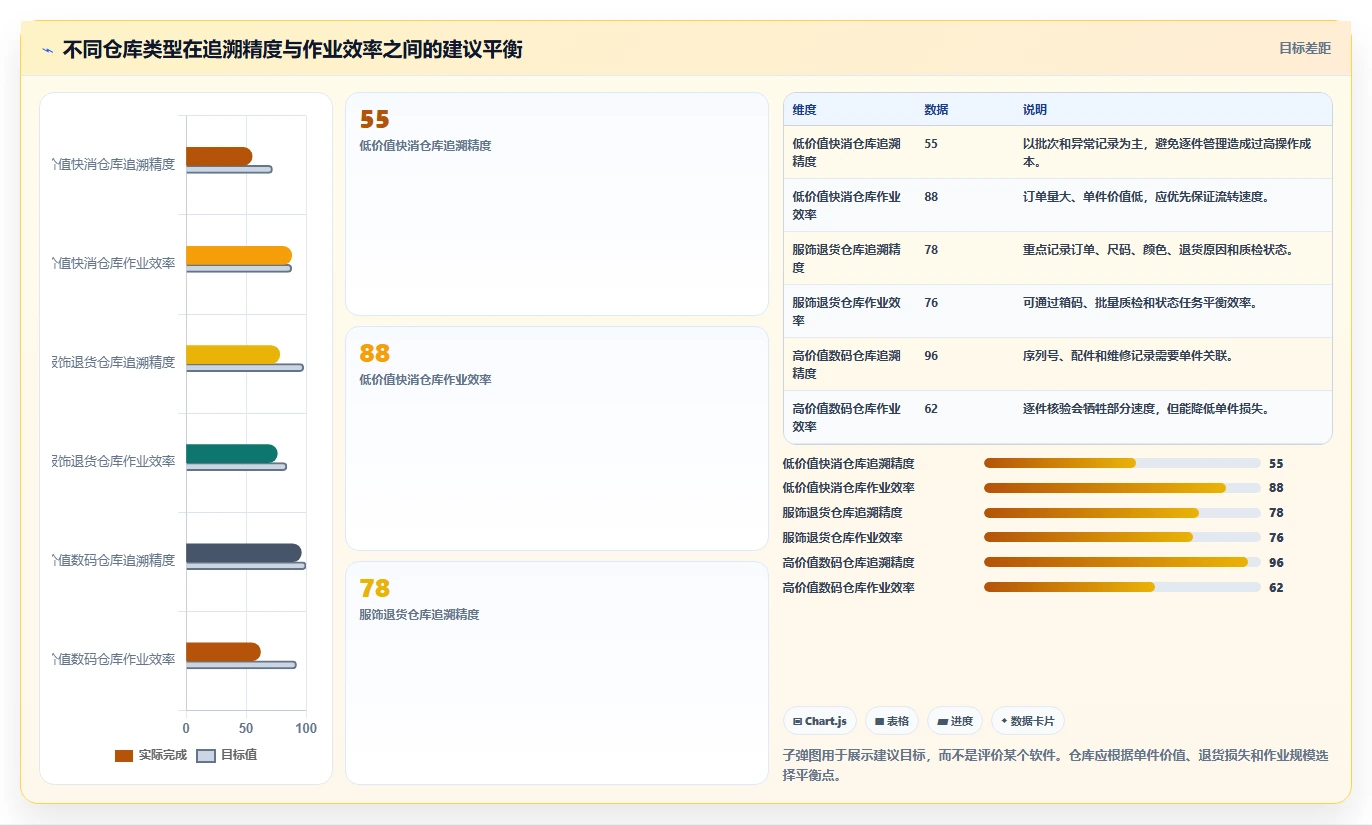Screen dimensions: 1372x825
Task: Click the description starting 逐件核验会牺牲部分速度
Action: (x=1146, y=408)
